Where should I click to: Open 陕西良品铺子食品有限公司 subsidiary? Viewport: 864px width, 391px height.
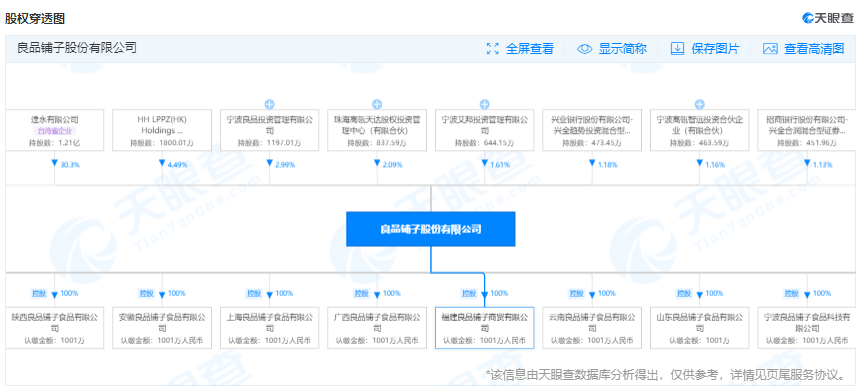(x=55, y=328)
